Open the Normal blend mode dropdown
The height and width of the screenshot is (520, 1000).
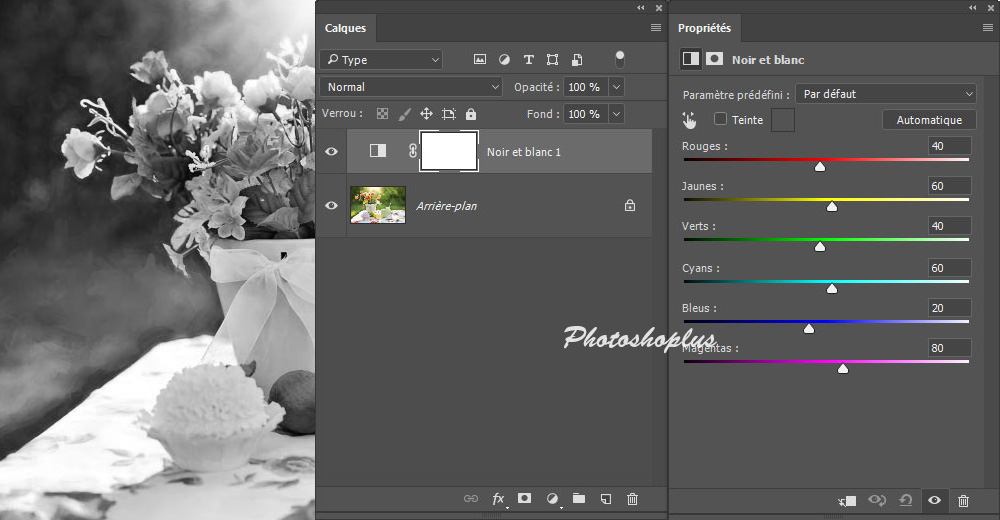411,87
